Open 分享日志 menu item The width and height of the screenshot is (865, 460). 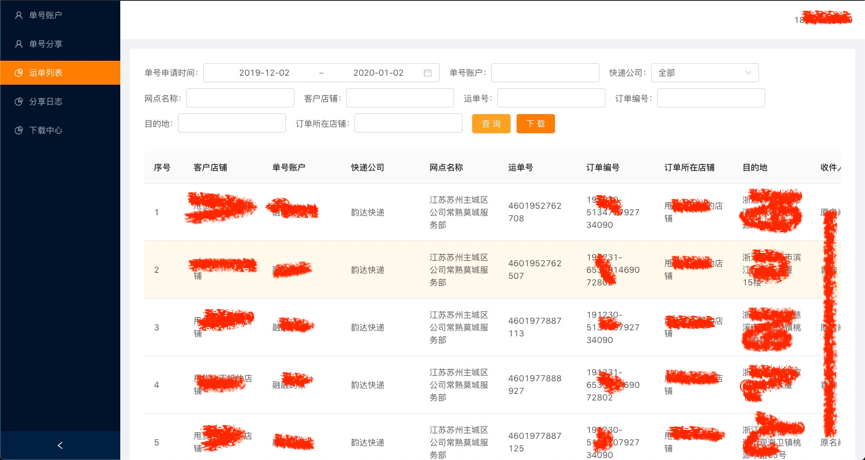click(x=46, y=102)
